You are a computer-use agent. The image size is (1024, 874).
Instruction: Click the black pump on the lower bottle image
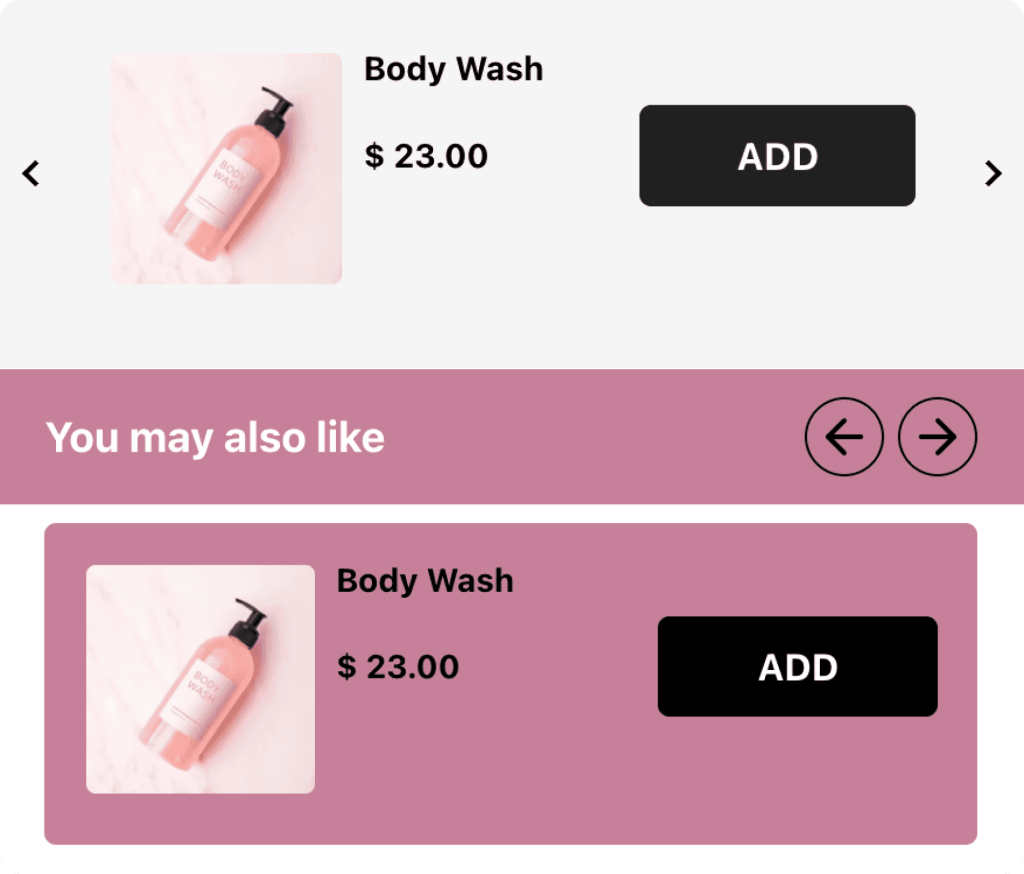(249, 622)
